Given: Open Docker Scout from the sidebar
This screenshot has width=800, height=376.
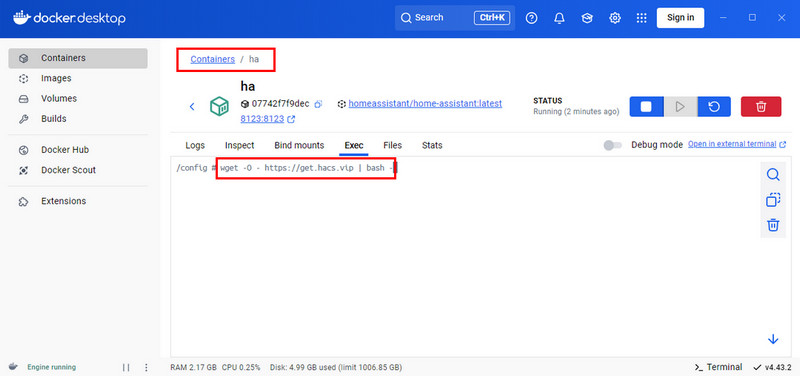Looking at the screenshot, I should pos(78,170).
